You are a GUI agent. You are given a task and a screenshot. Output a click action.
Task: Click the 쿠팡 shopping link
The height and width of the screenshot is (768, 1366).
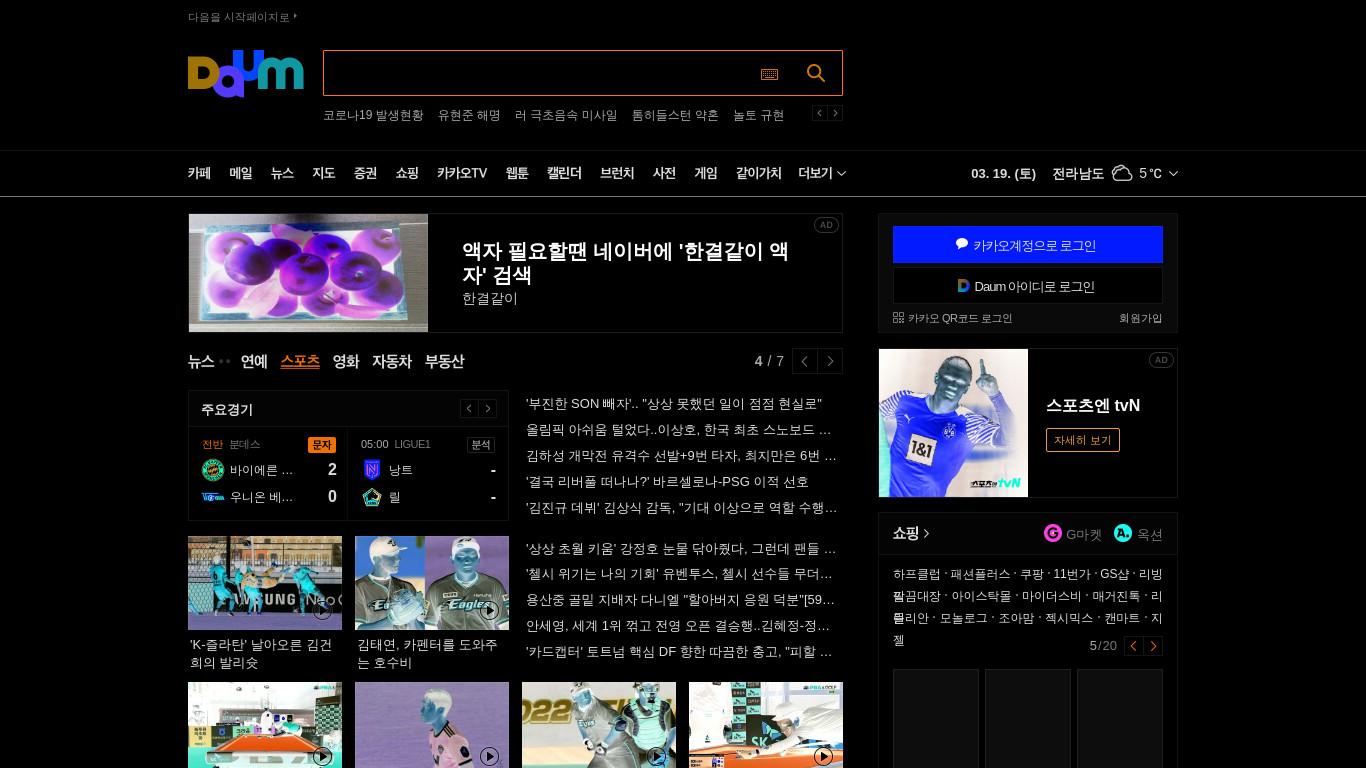point(1032,574)
